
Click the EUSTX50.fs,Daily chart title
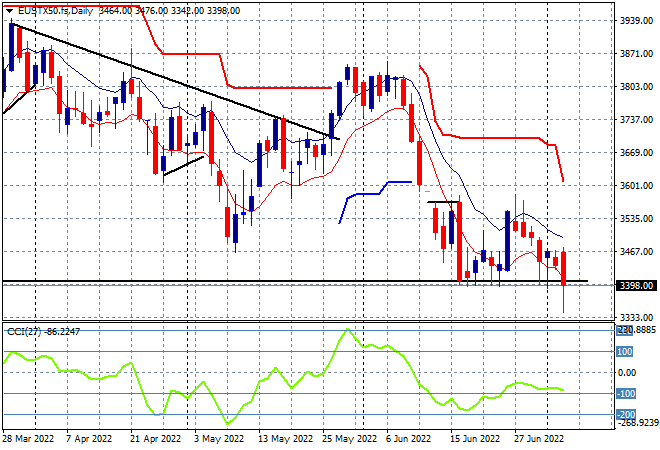point(55,11)
